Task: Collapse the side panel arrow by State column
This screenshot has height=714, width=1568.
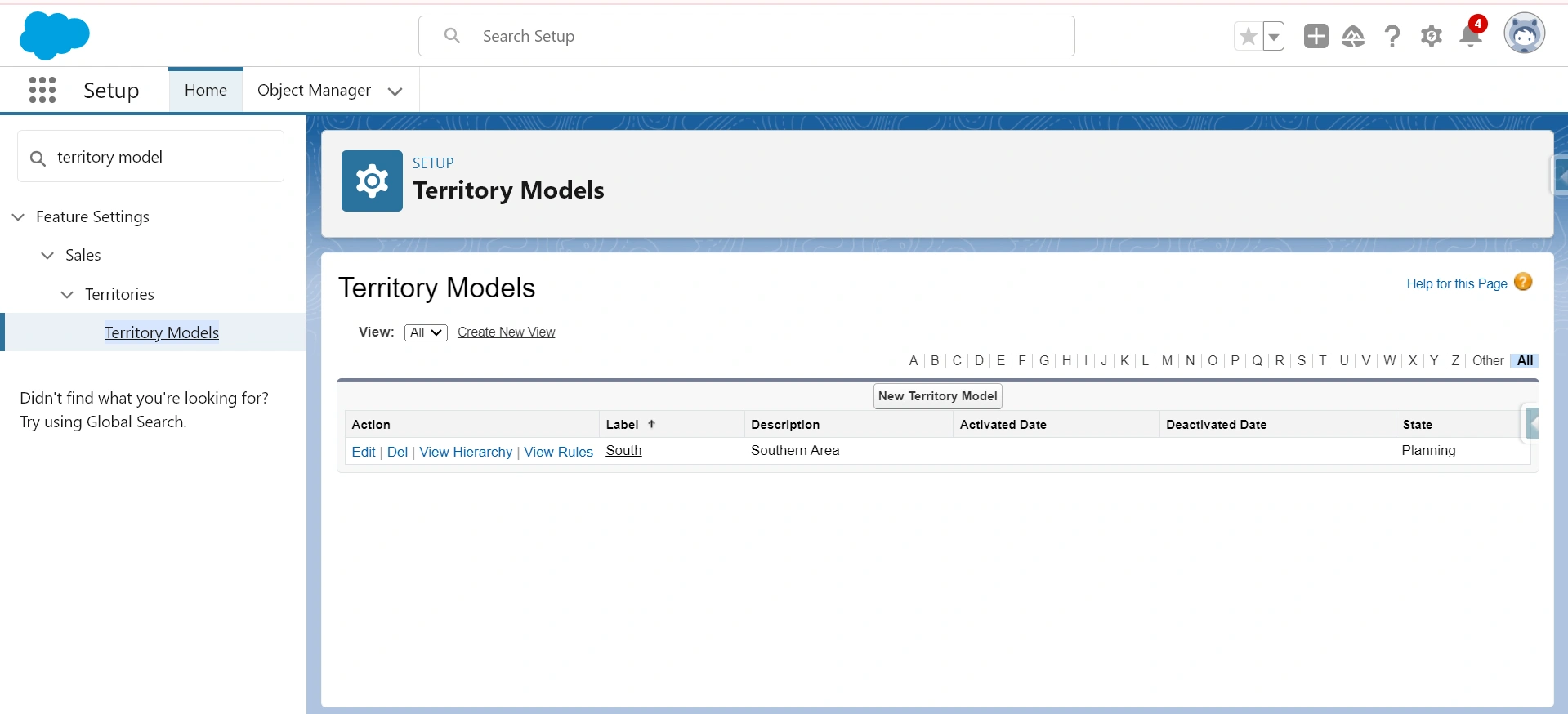Action: (1532, 423)
